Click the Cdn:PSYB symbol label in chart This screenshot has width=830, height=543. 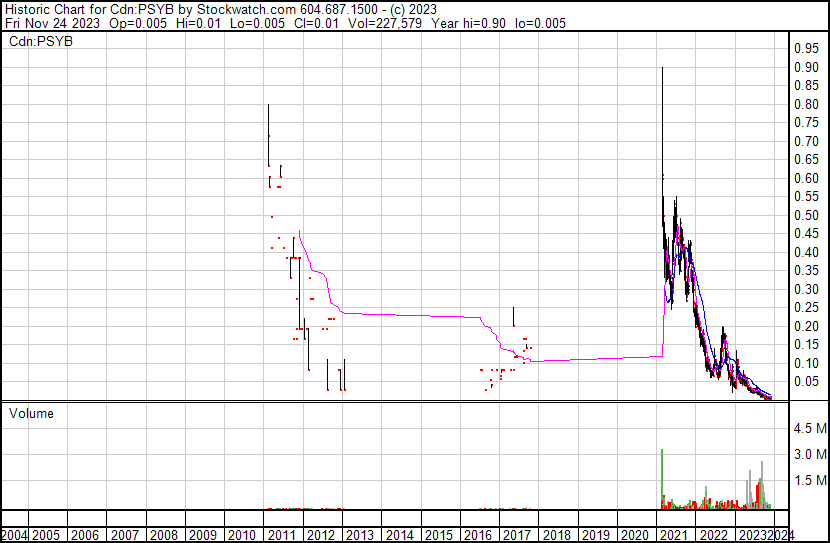point(40,41)
